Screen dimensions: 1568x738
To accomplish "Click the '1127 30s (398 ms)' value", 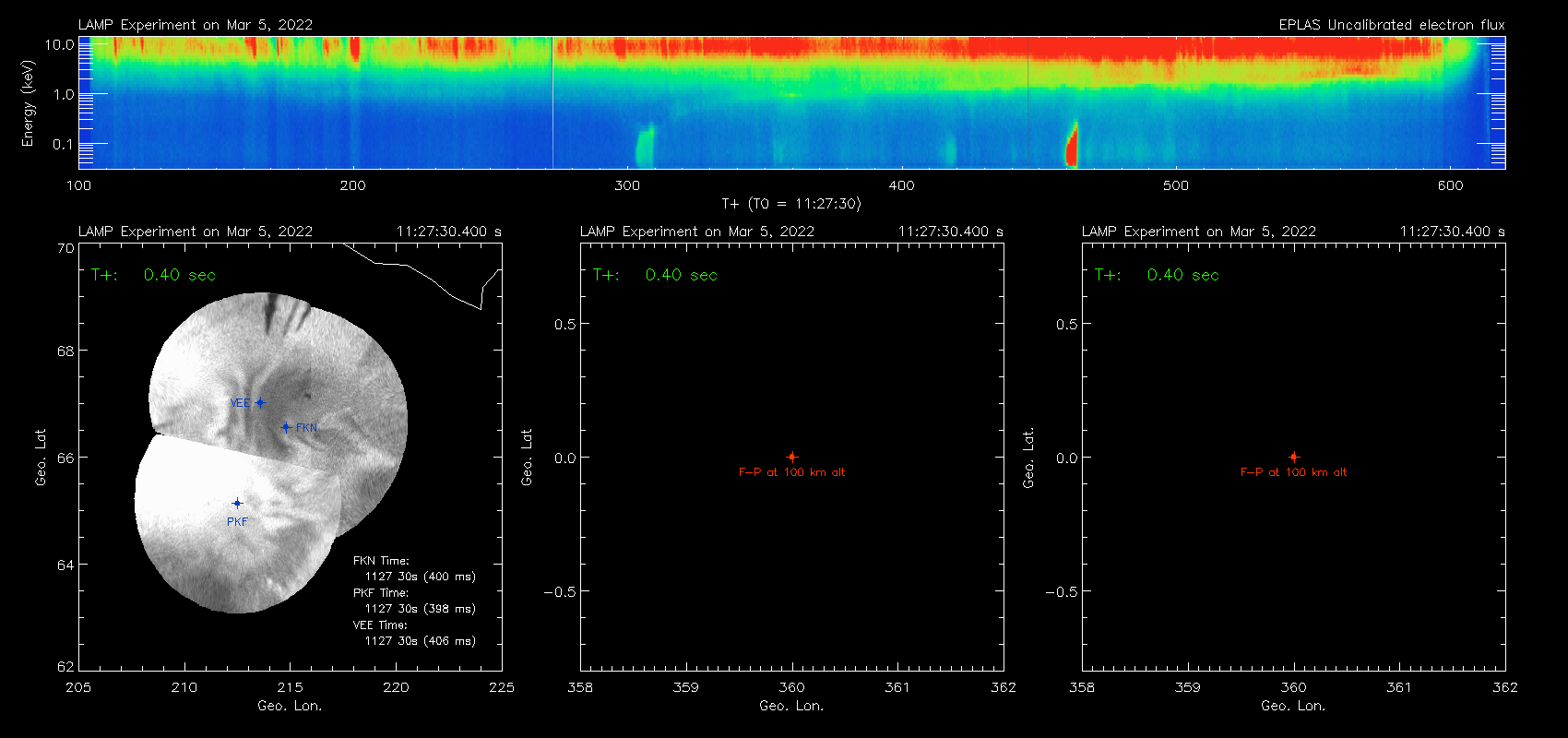I will pyautogui.click(x=421, y=609).
